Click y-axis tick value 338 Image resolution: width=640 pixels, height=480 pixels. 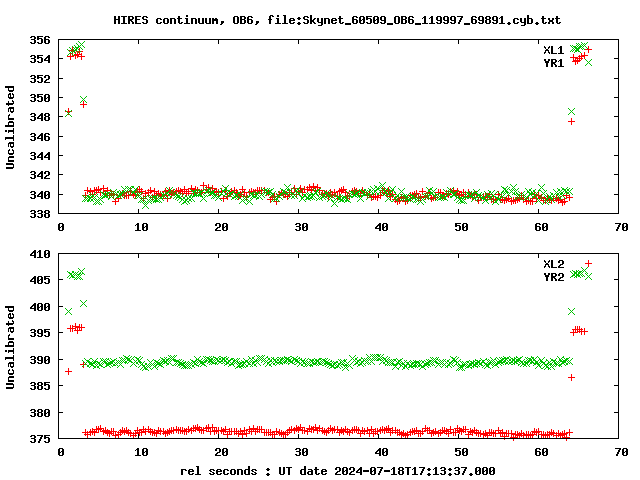pyautogui.click(x=40, y=214)
